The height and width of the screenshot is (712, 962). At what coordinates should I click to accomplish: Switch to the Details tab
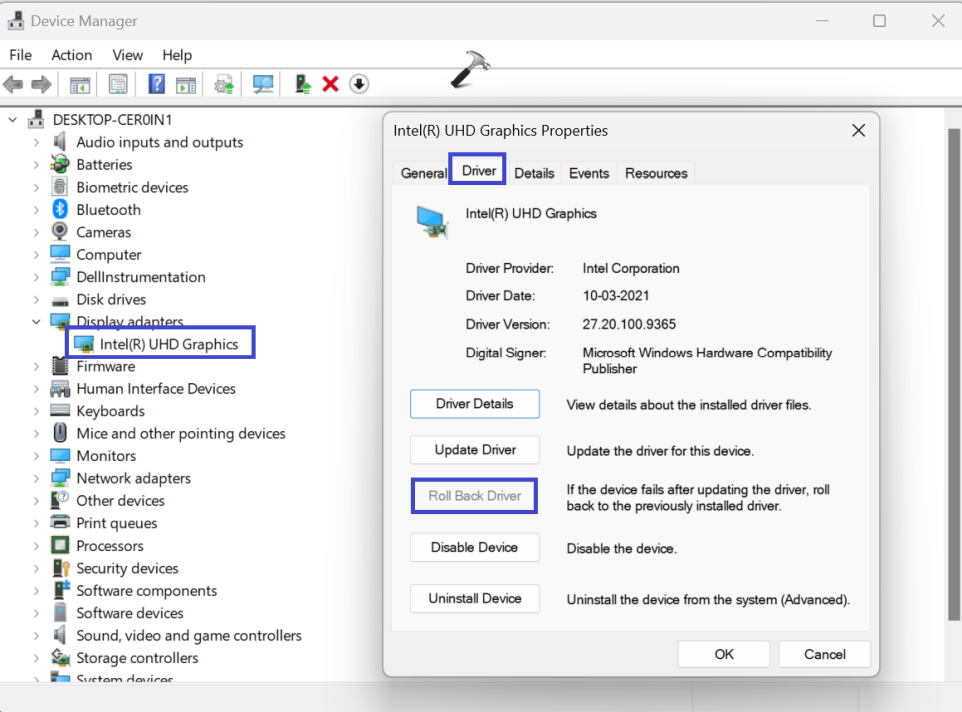534,174
